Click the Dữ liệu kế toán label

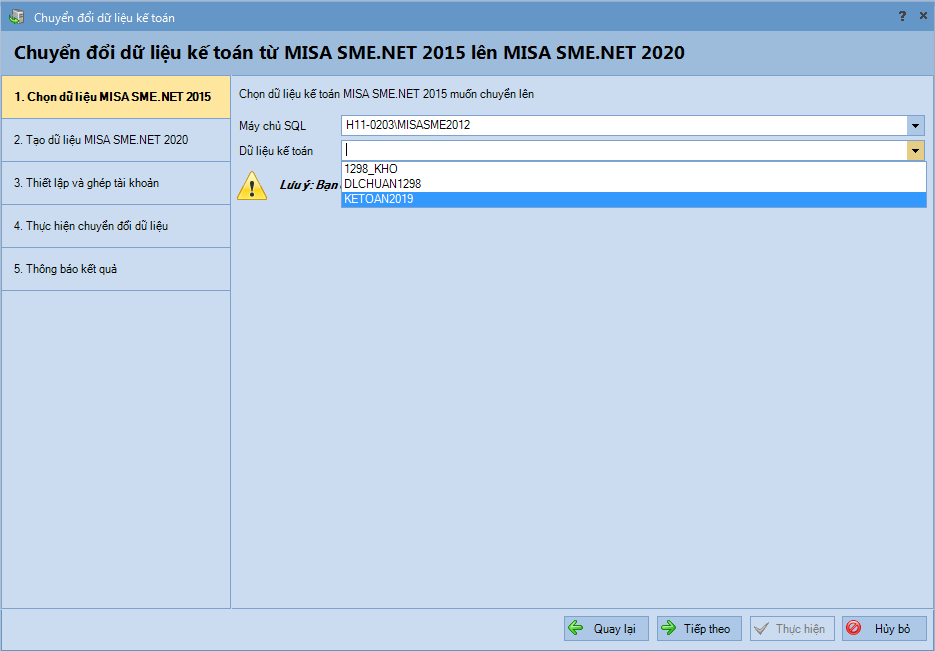point(276,151)
